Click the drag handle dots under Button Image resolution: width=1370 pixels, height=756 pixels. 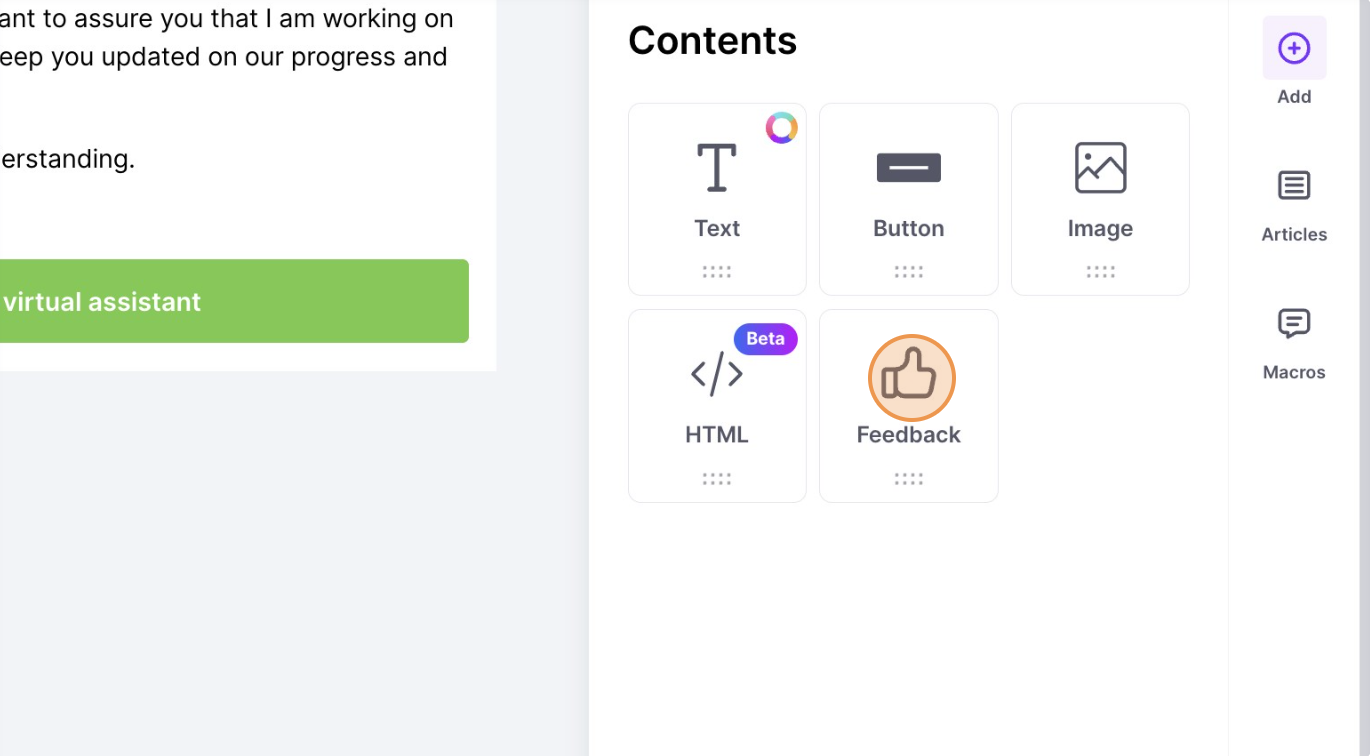(908, 272)
